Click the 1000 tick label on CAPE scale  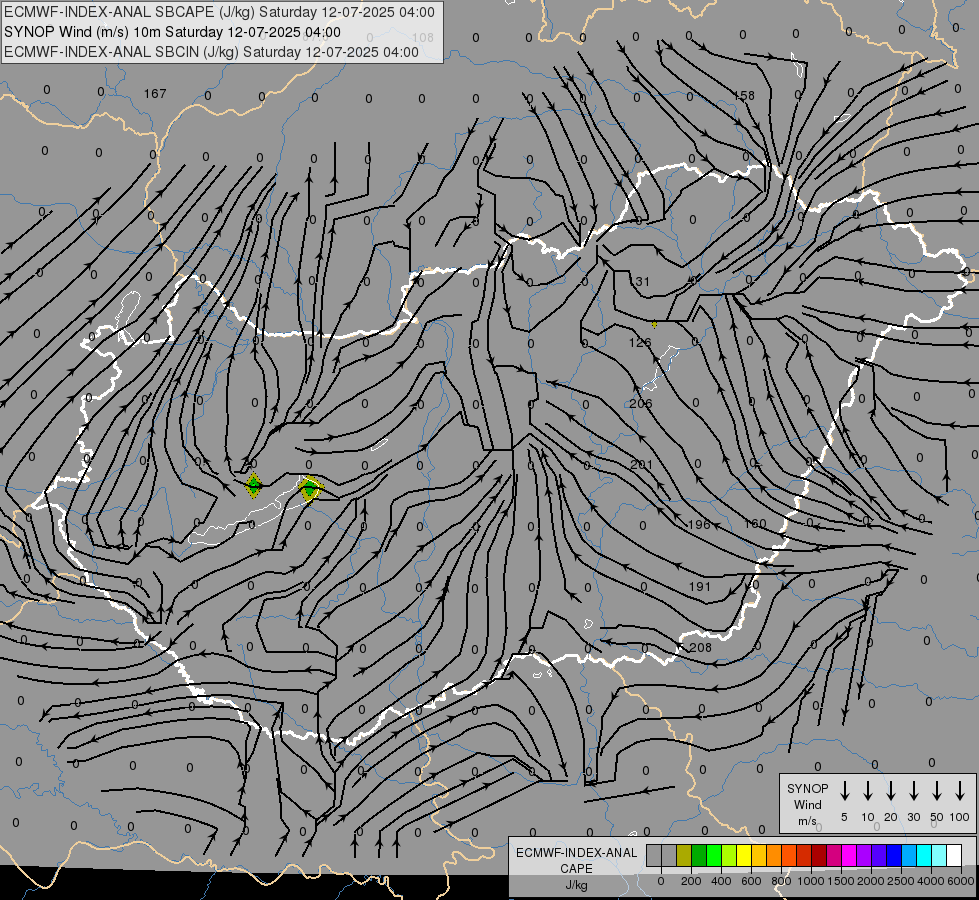click(x=811, y=881)
